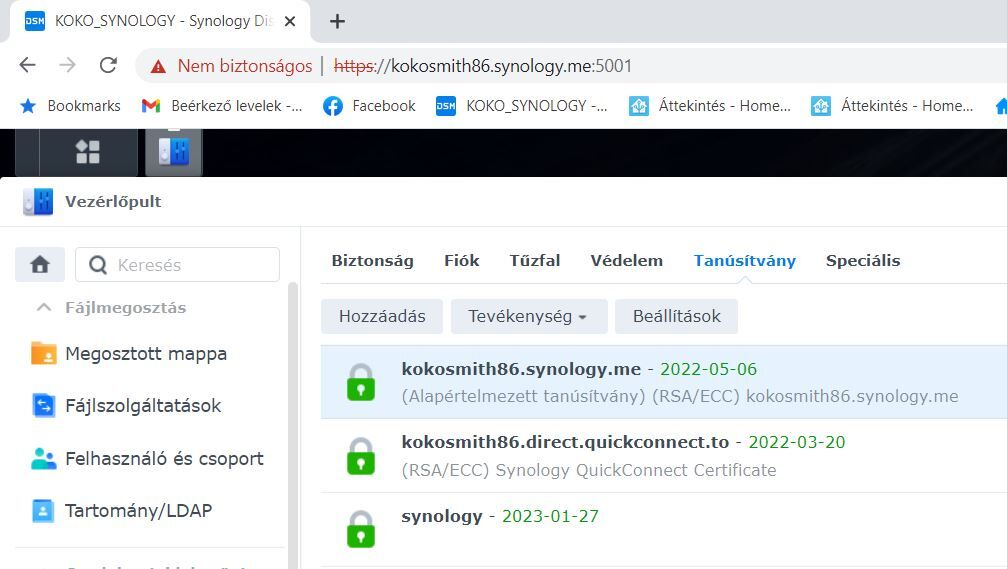The width and height of the screenshot is (1007, 569).
Task: Click the browser address bar URL
Action: 483,66
